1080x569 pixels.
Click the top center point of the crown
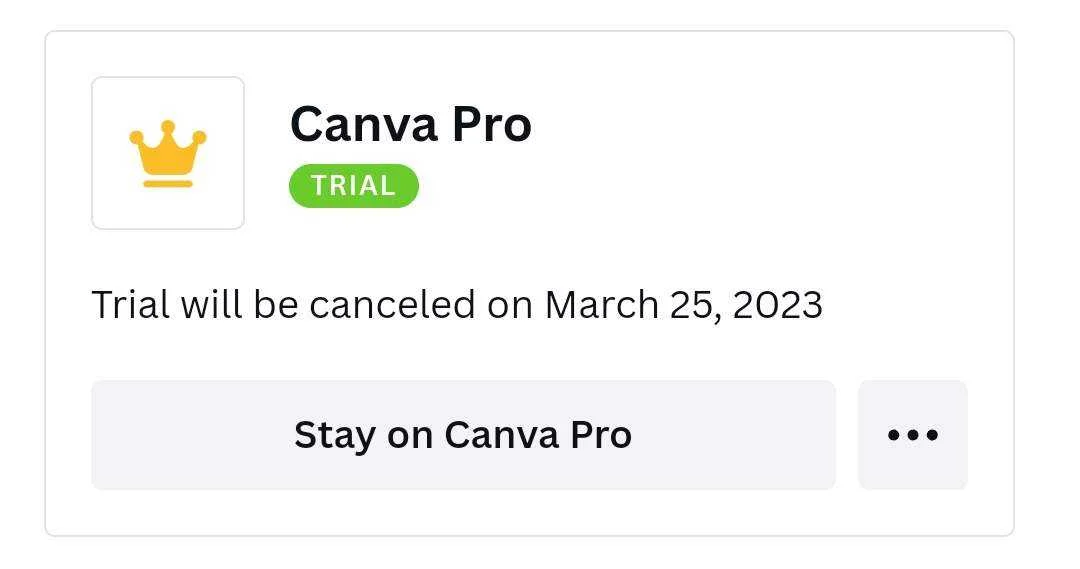[x=168, y=126]
